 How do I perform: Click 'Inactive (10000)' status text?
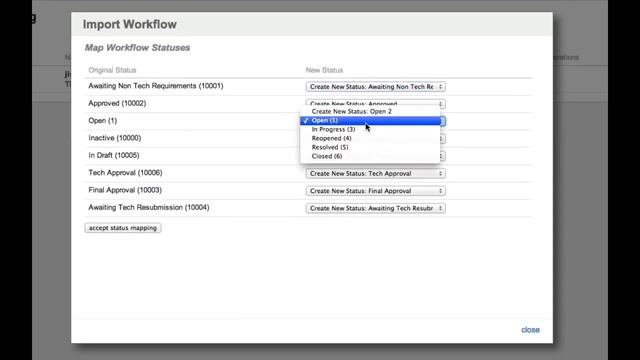[115, 138]
